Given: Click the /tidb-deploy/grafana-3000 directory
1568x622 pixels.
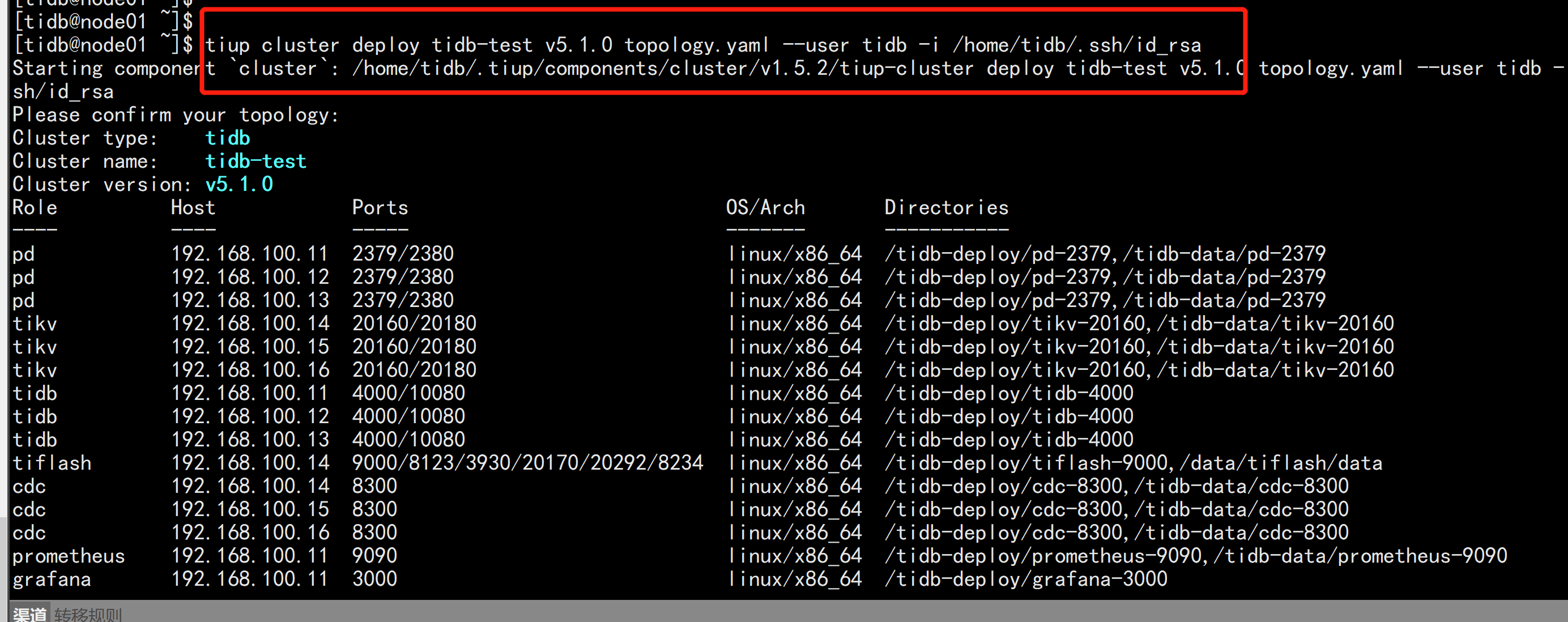Looking at the screenshot, I should pyautogui.click(x=1026, y=580).
